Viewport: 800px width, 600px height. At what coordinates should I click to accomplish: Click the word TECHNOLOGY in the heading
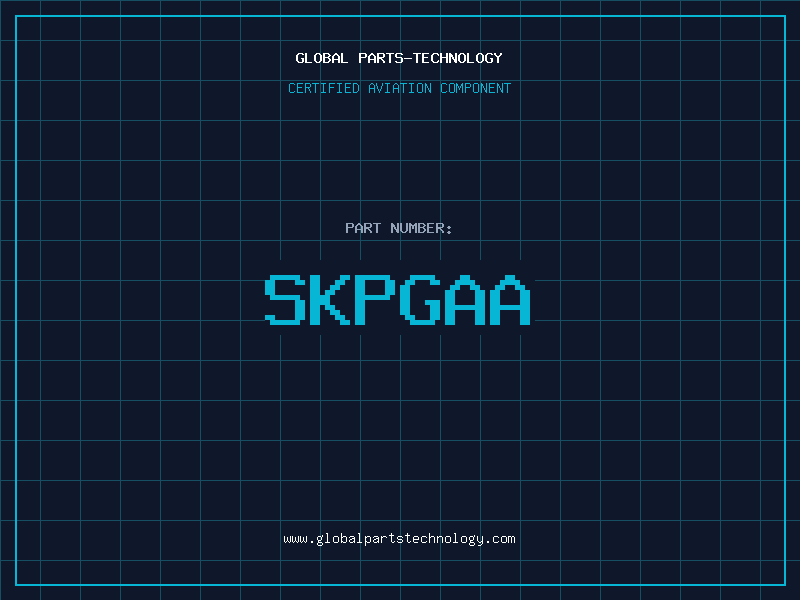pos(458,58)
